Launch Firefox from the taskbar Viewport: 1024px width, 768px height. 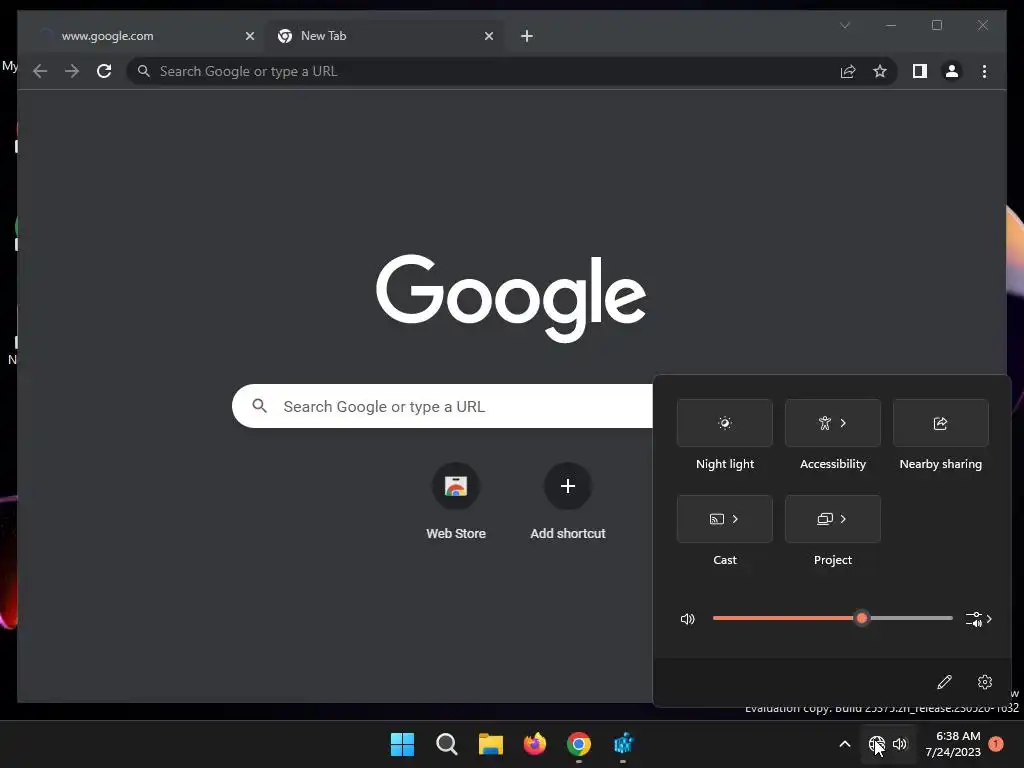point(535,744)
